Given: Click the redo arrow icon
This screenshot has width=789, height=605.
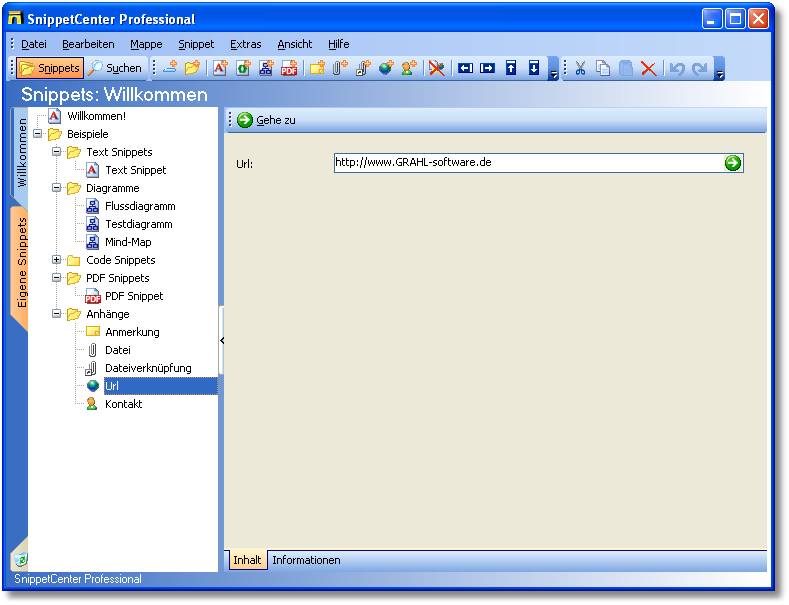Looking at the screenshot, I should tap(700, 68).
